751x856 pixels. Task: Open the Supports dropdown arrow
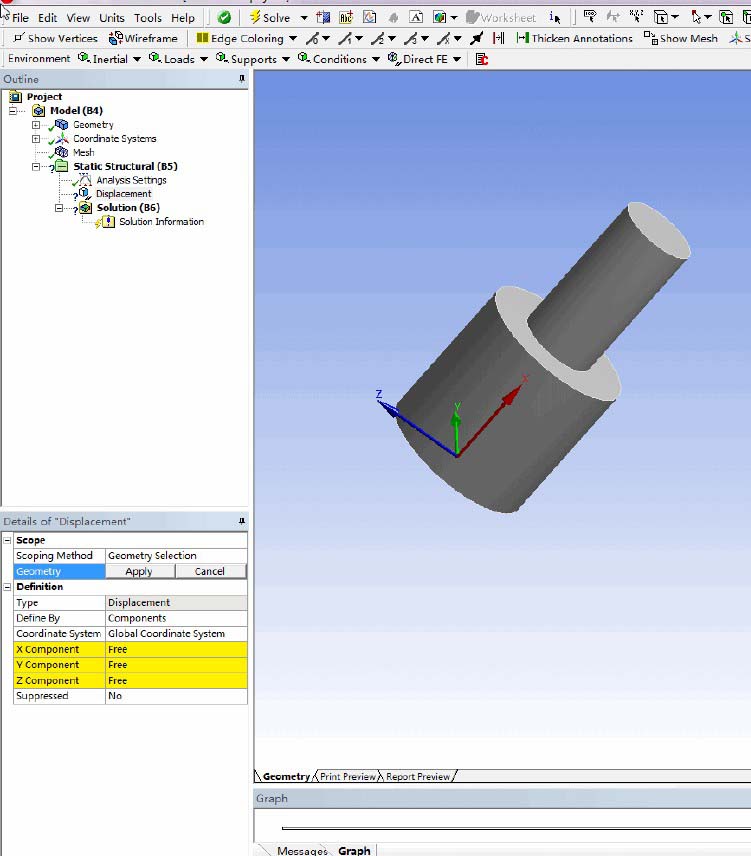click(x=285, y=59)
